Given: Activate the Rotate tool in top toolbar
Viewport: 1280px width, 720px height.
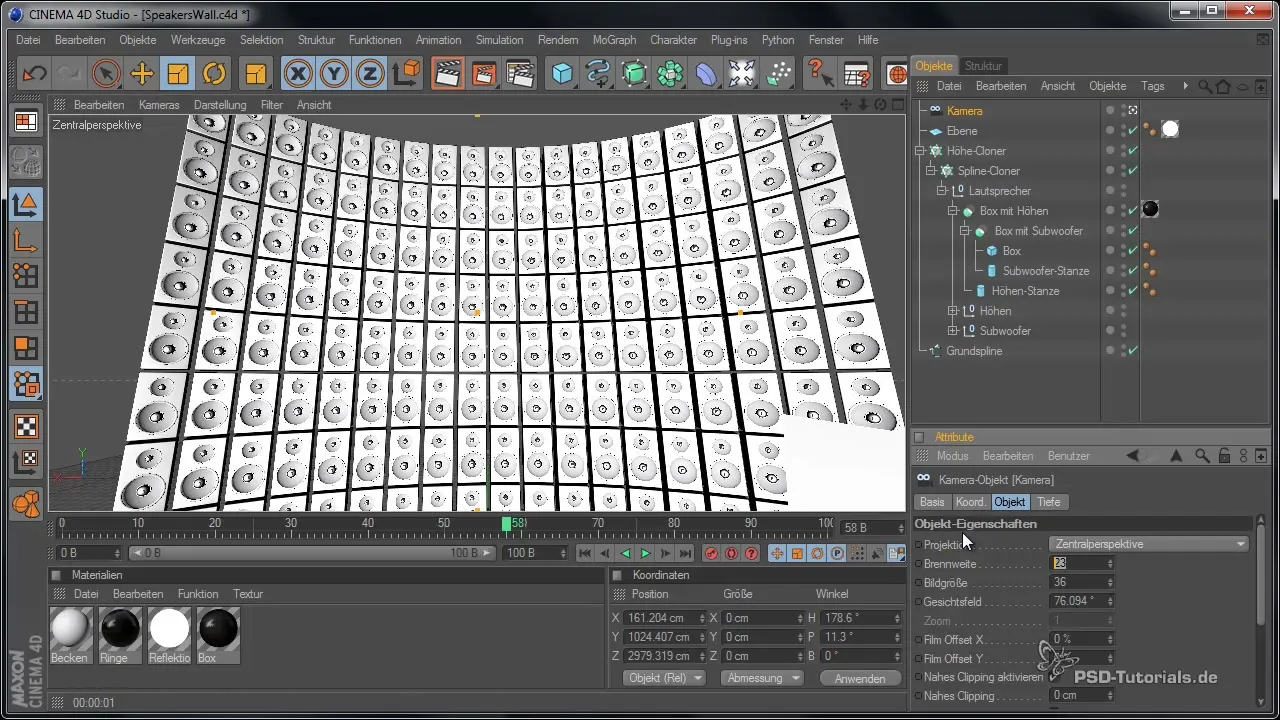Looking at the screenshot, I should click(214, 74).
